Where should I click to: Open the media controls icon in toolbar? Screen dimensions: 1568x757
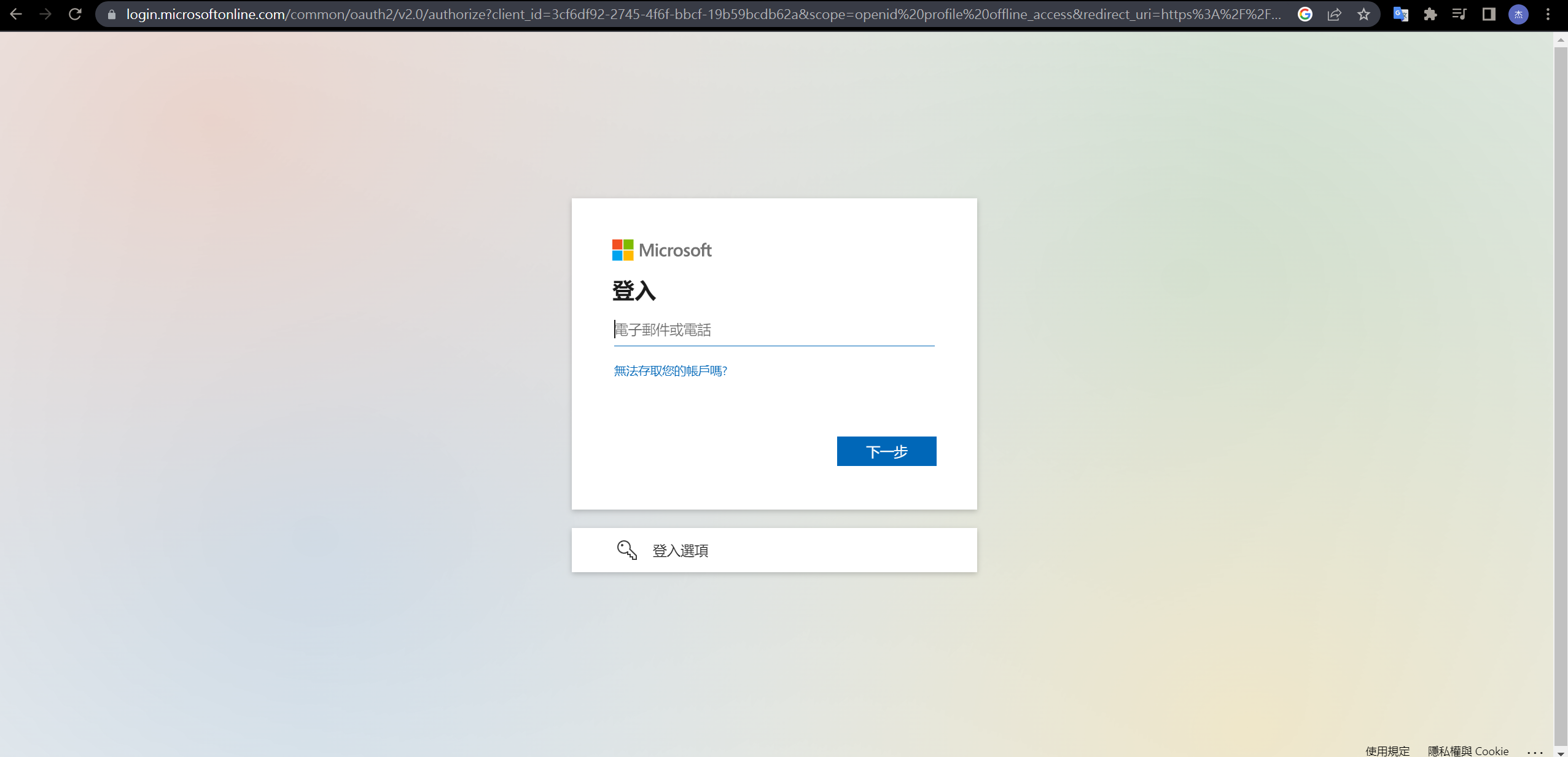1460,14
